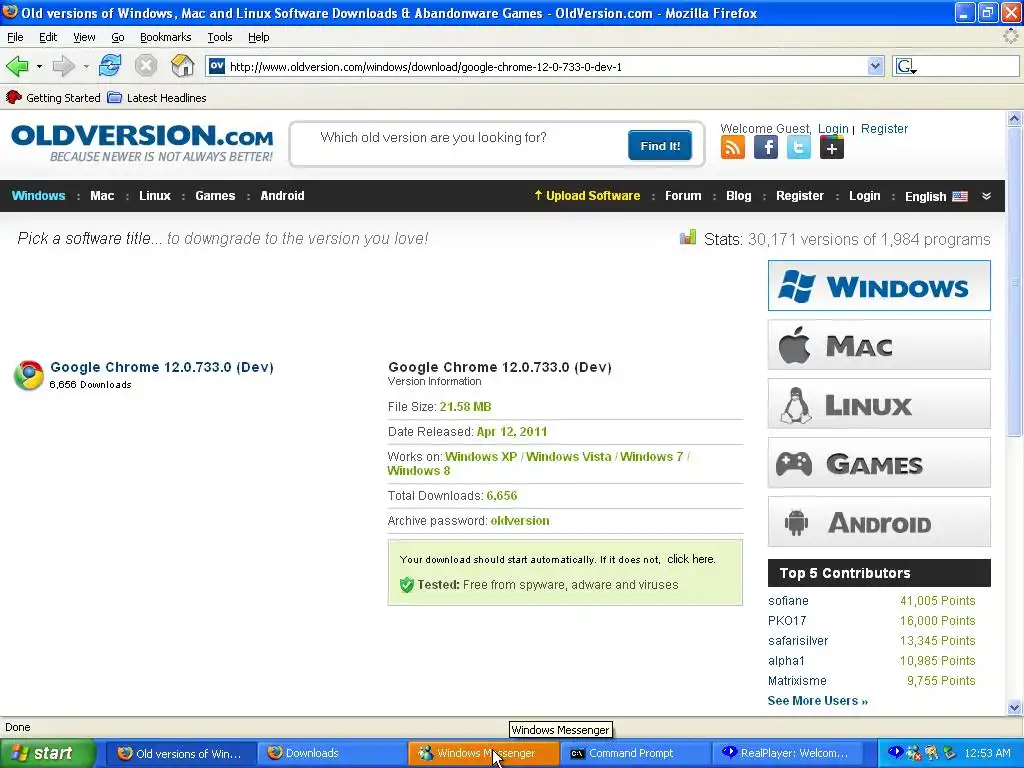Open the Getting Started bookmark
1024x768 pixels.
click(x=53, y=98)
